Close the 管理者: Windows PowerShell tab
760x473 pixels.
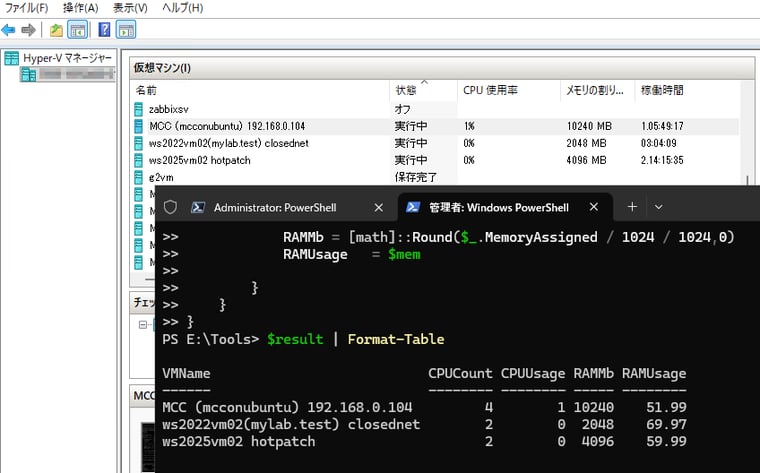pyautogui.click(x=594, y=207)
